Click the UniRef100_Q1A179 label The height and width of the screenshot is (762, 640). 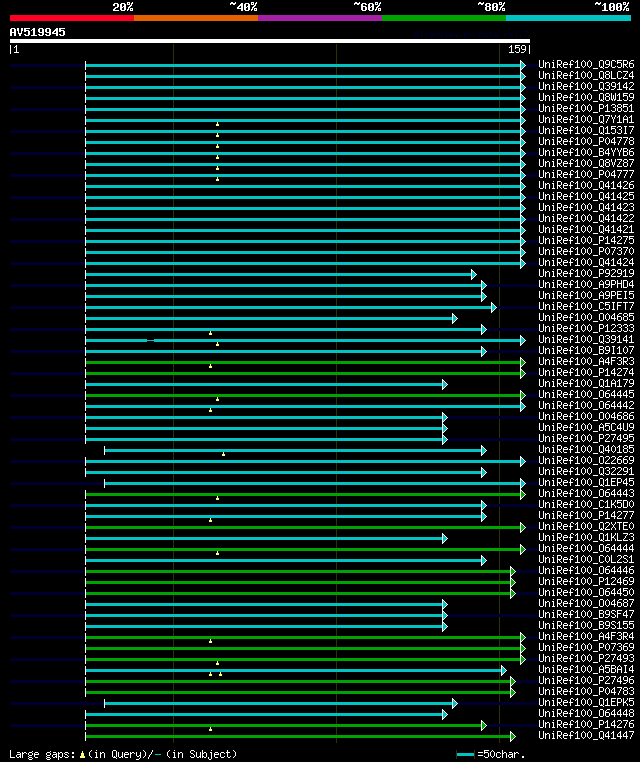click(586, 383)
